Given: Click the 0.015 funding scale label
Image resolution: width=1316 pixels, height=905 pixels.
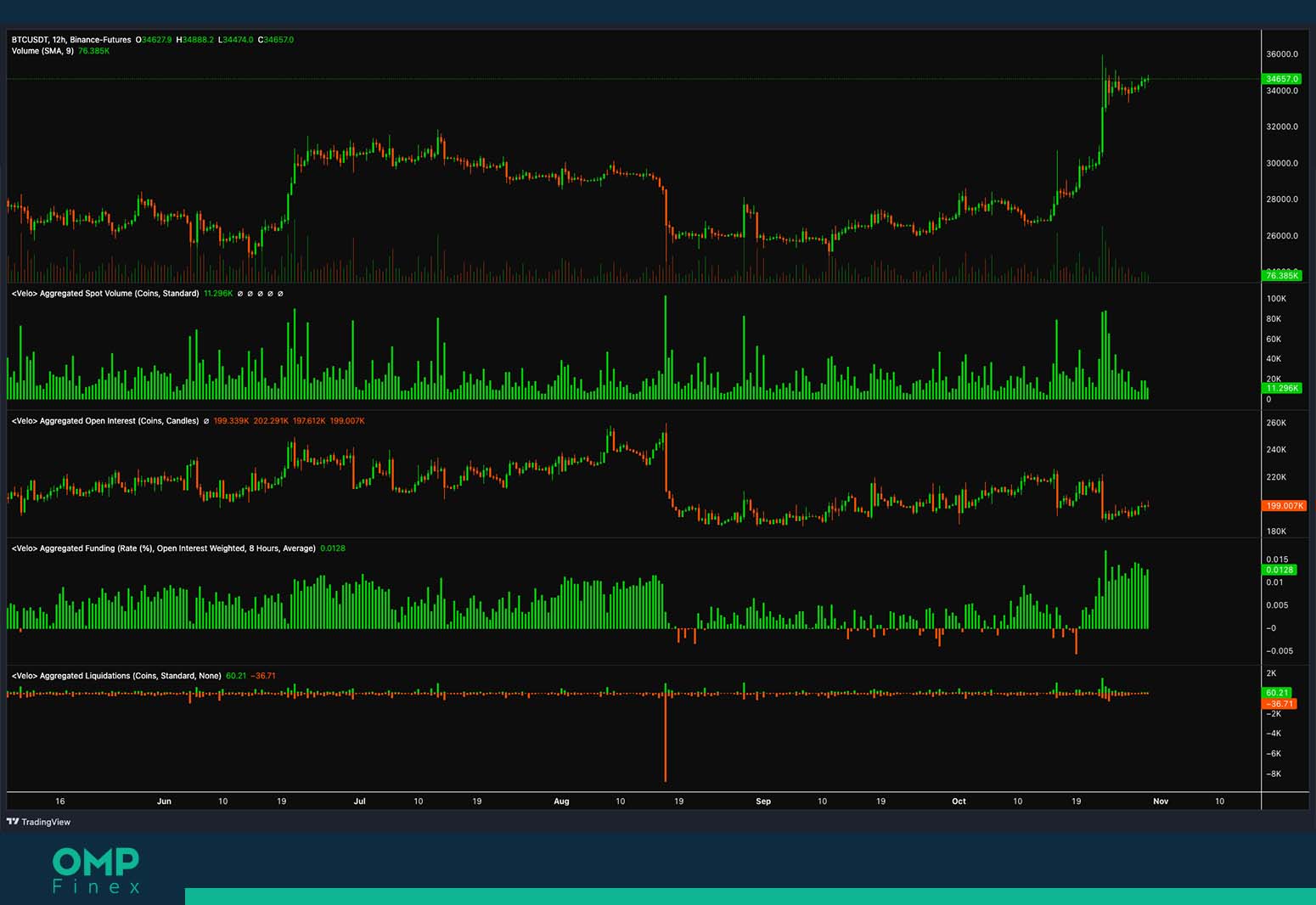Looking at the screenshot, I should click(x=1277, y=559).
